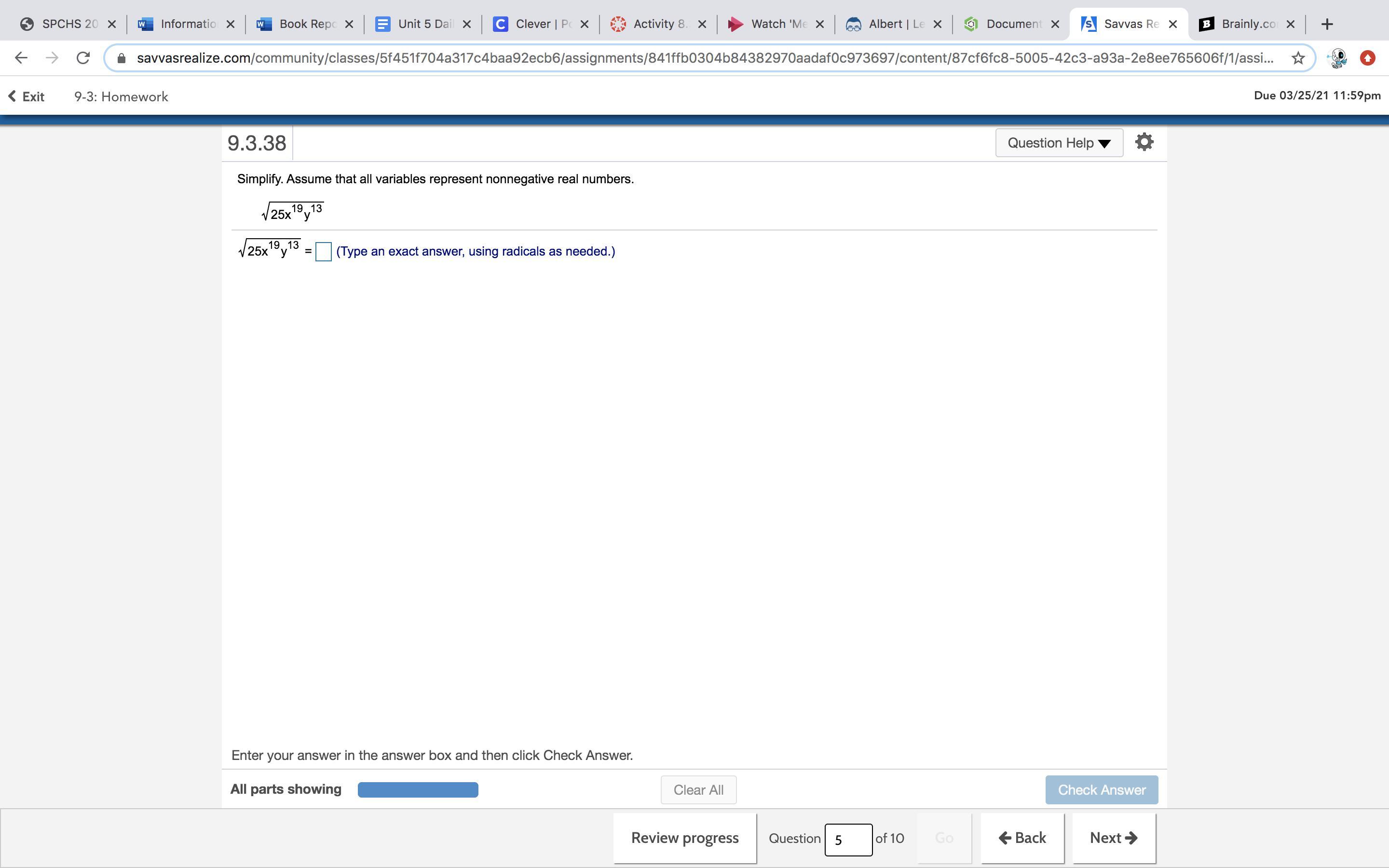Open the Unit 5 Daily tab
Screen dimensions: 1389x868
point(416,24)
